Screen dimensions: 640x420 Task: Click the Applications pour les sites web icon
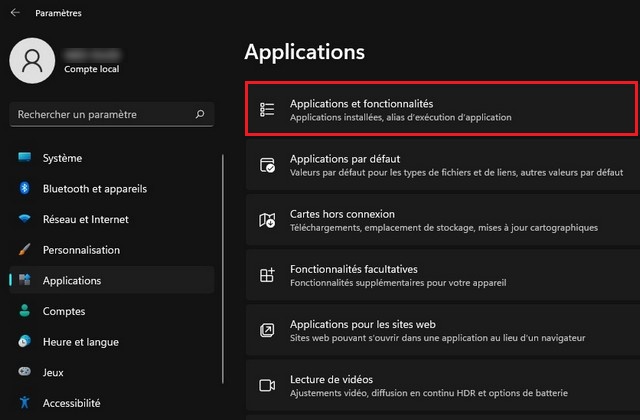tap(267, 330)
